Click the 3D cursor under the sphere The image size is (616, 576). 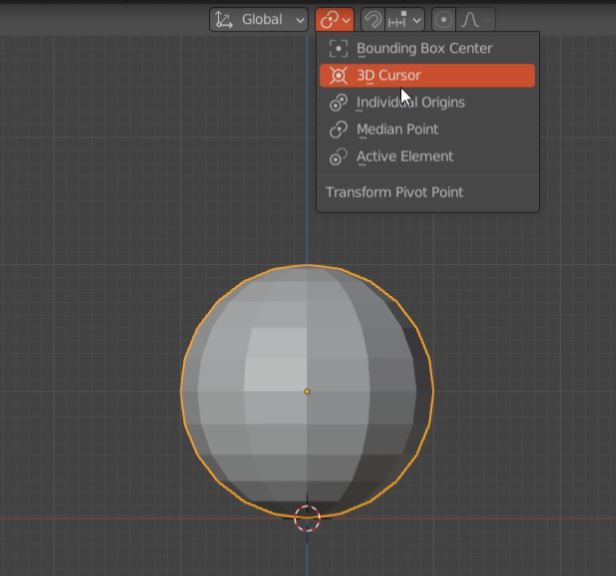307,519
